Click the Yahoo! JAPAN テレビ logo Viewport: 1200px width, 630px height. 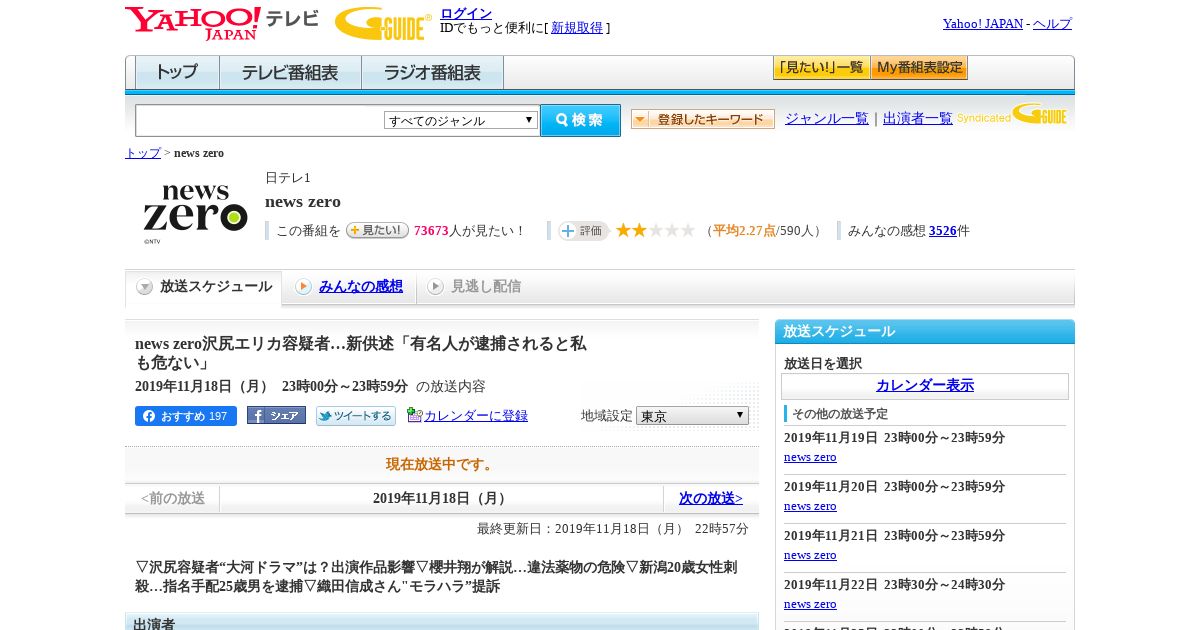point(222,23)
